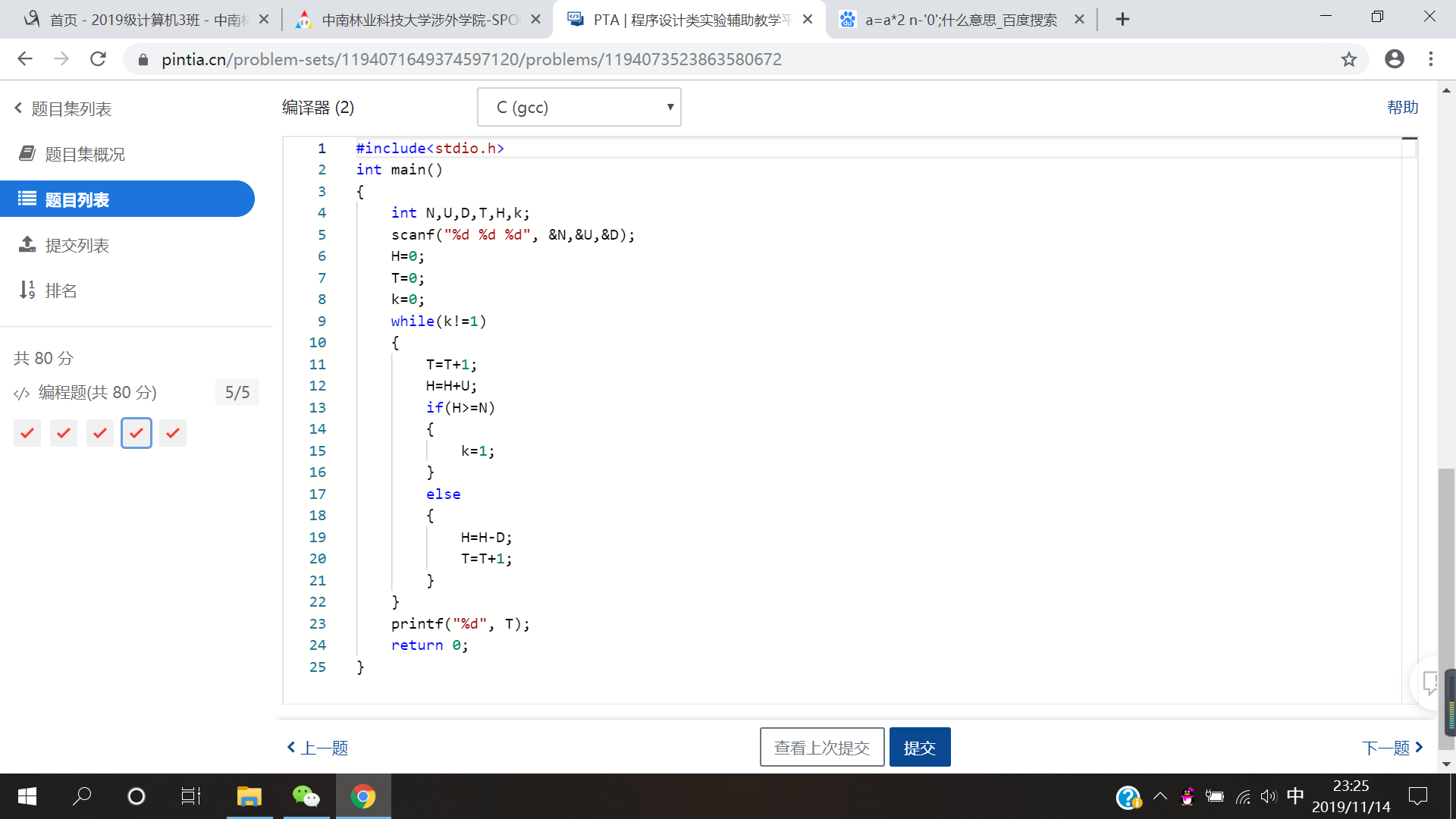Open the Chrome profile account icon
The image size is (1456, 819).
point(1394,59)
